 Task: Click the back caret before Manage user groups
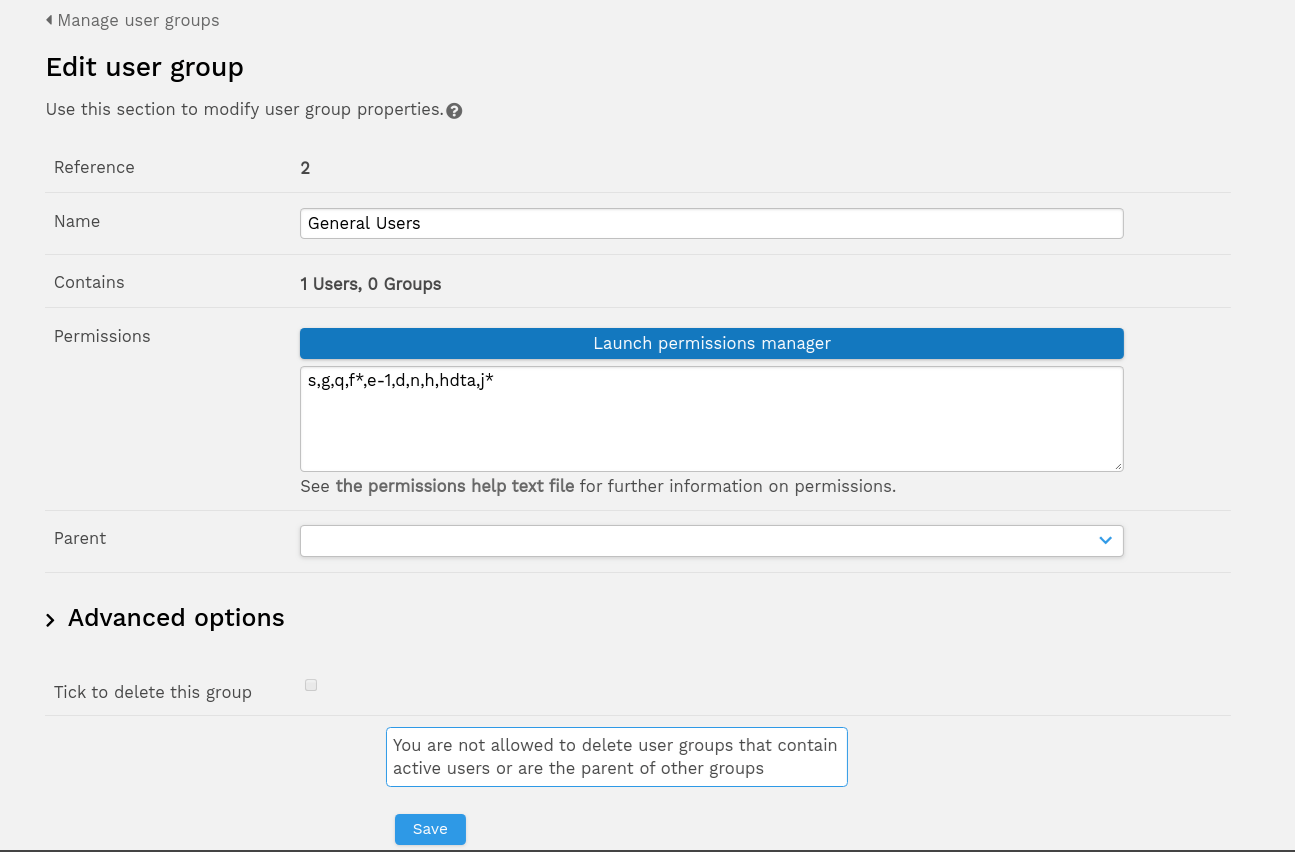(49, 20)
